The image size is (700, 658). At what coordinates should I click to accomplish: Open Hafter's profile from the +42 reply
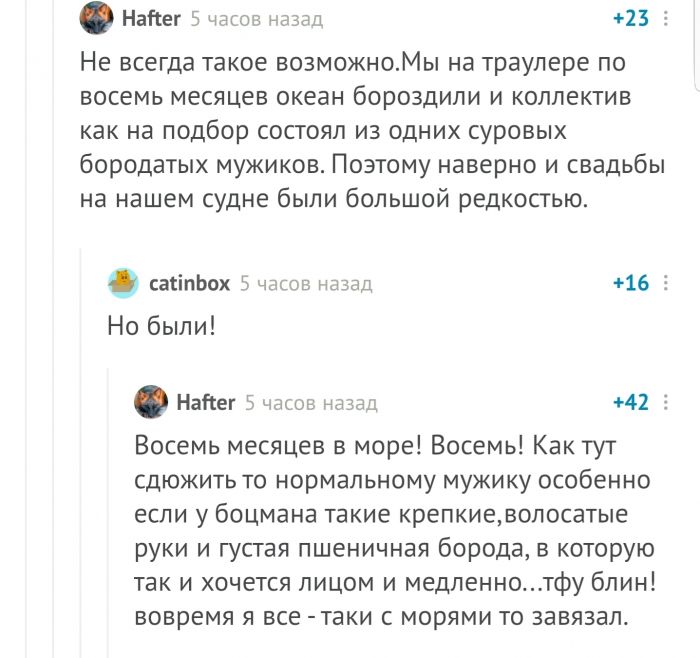click(x=206, y=402)
